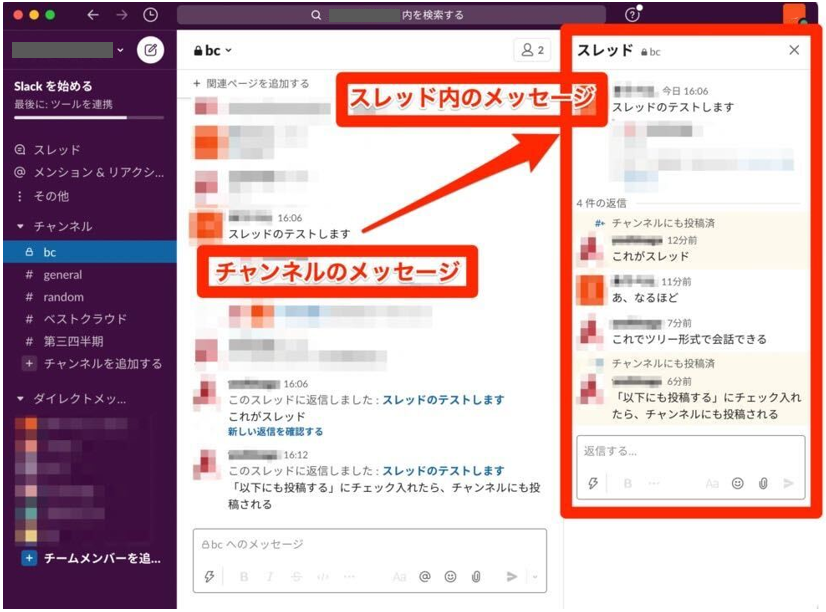Select the shortcuts lightning bolt icon
Screen dimensions: 826x612
209,578
